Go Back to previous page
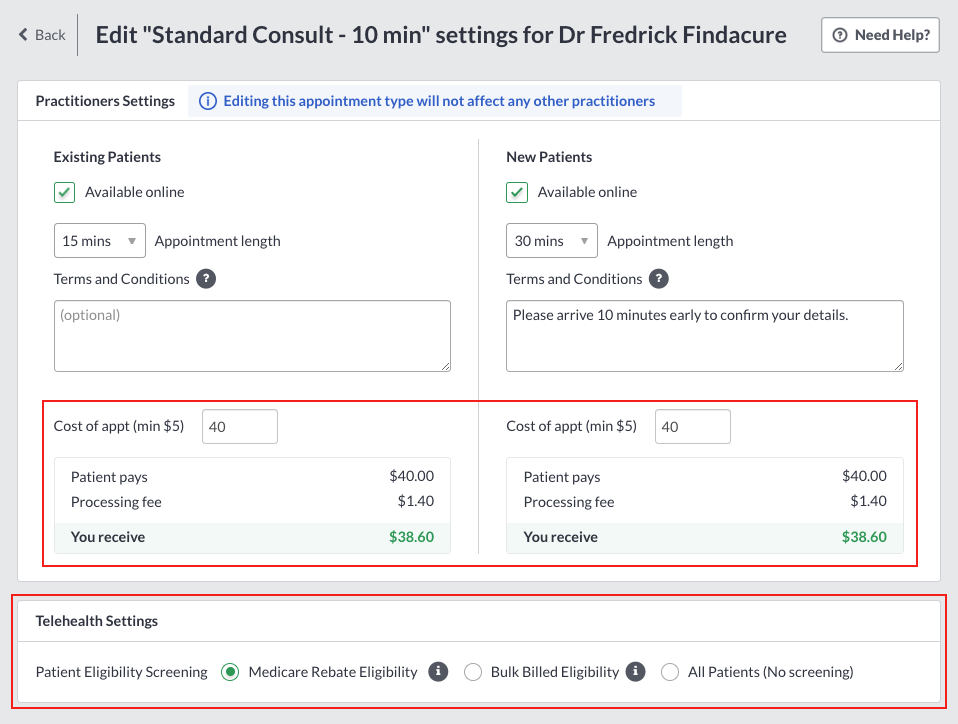 click(x=42, y=35)
